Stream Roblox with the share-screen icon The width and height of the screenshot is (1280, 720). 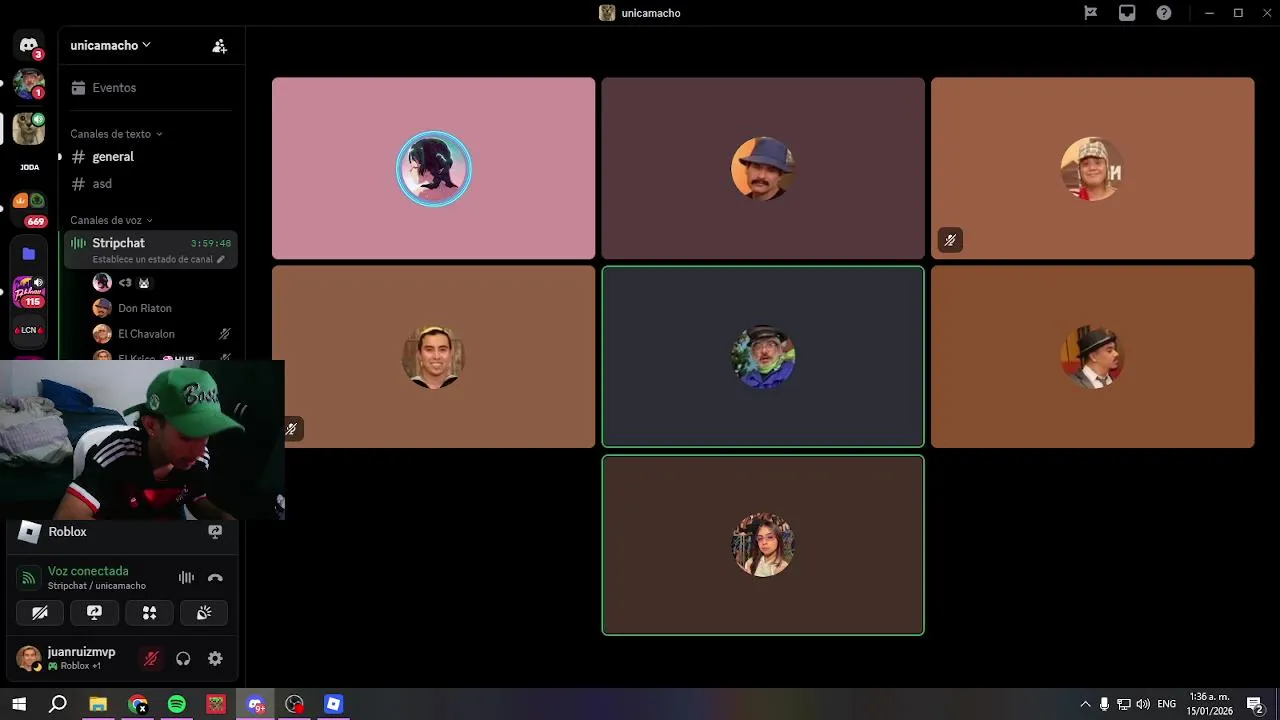pos(215,532)
